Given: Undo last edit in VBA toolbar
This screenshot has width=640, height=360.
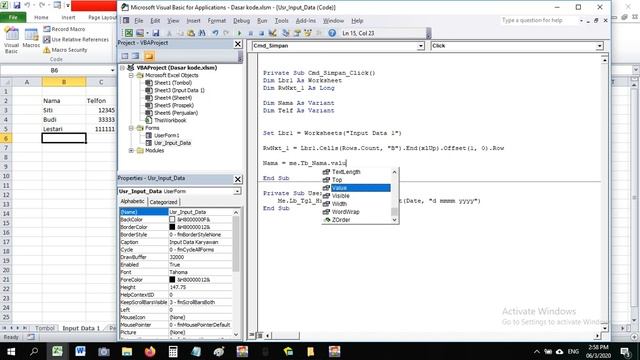Looking at the screenshot, I should click(215, 33).
